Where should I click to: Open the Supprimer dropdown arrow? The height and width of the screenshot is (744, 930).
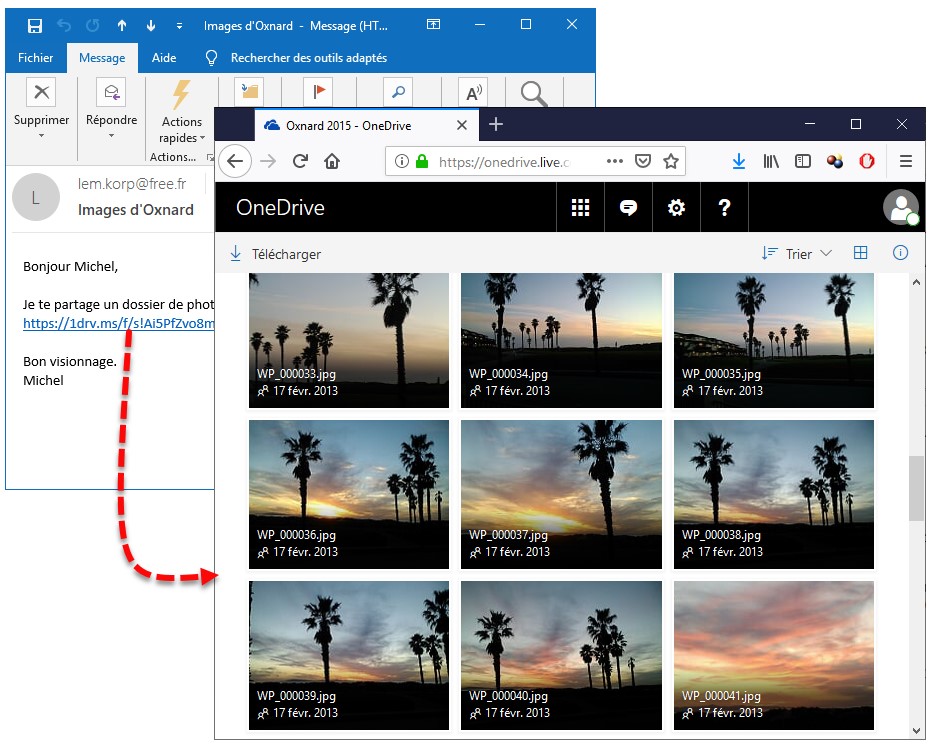(41, 136)
